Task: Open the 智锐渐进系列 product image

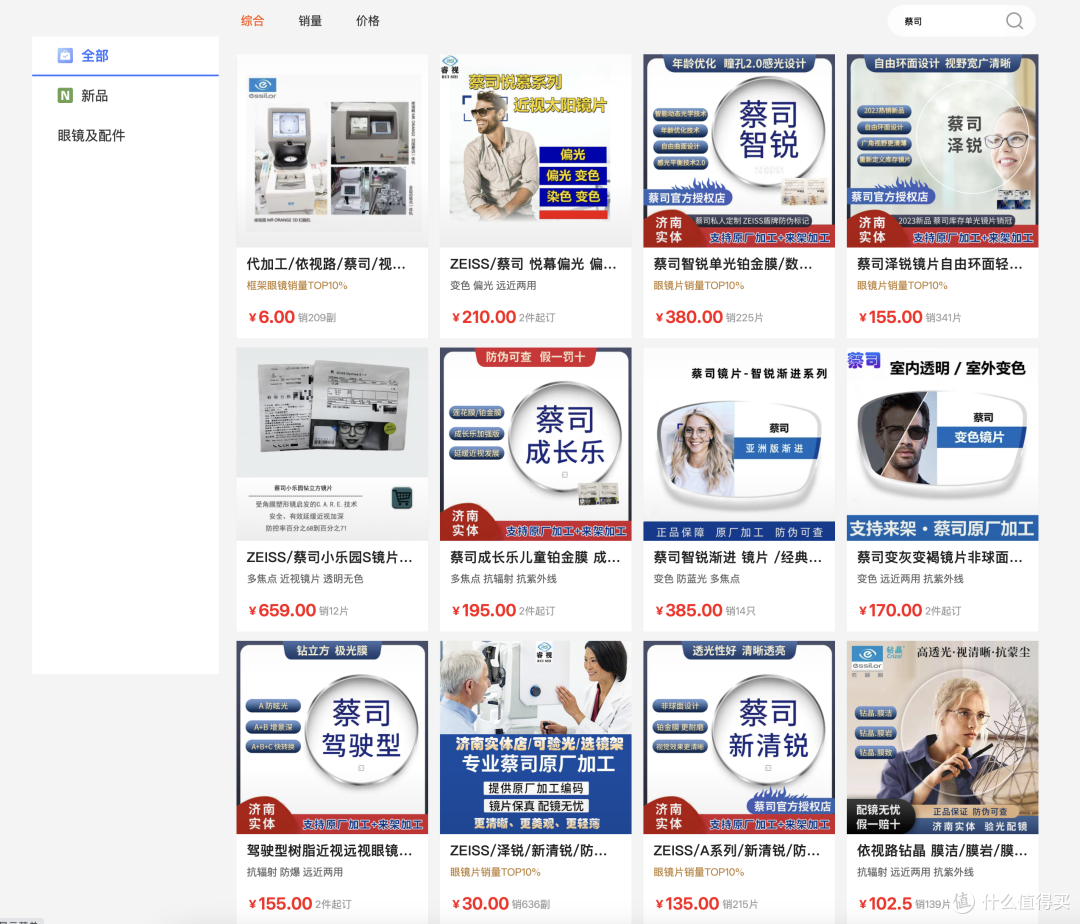Action: pyautogui.click(x=739, y=444)
